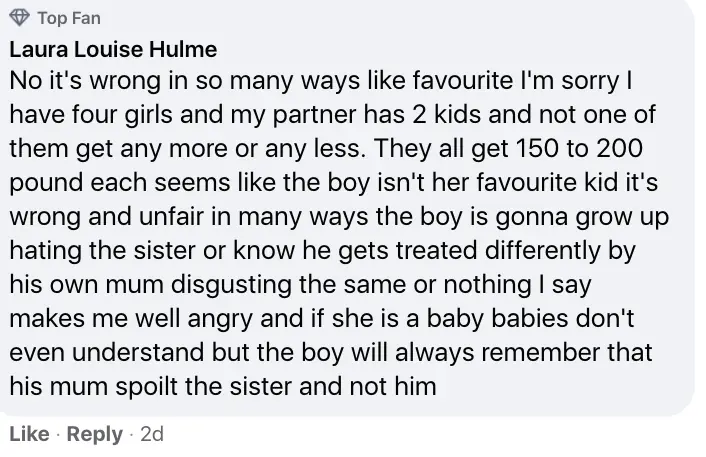Open Laura Louise Hulme's profile

[113, 49]
